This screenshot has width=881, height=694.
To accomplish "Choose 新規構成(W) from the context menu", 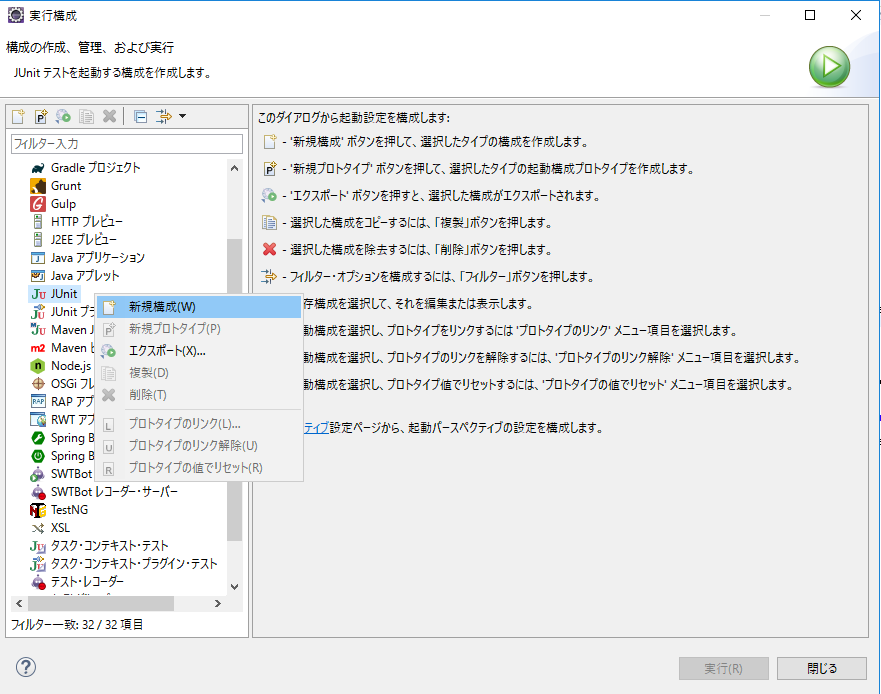I will tap(162, 307).
